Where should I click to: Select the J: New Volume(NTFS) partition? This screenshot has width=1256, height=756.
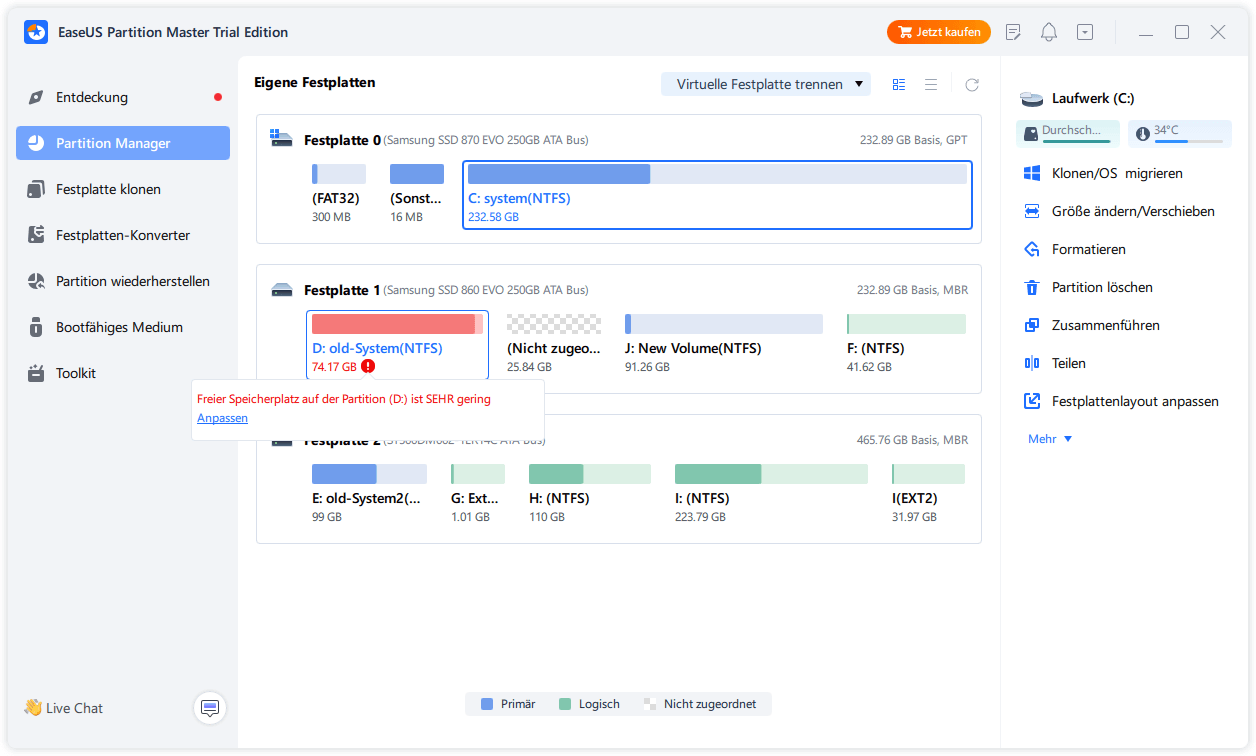click(724, 344)
